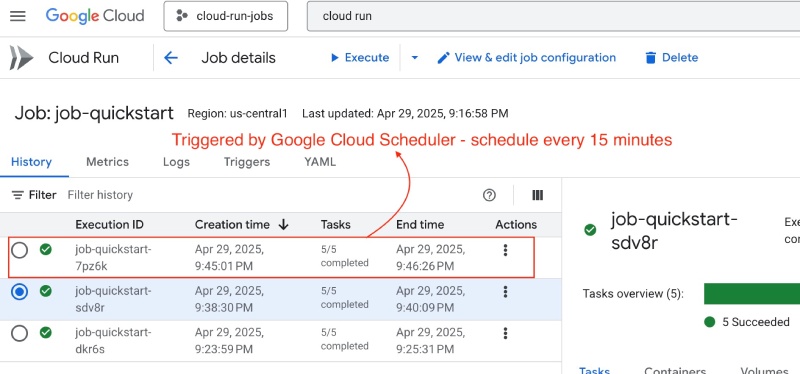Click the Filter icon

(18, 195)
